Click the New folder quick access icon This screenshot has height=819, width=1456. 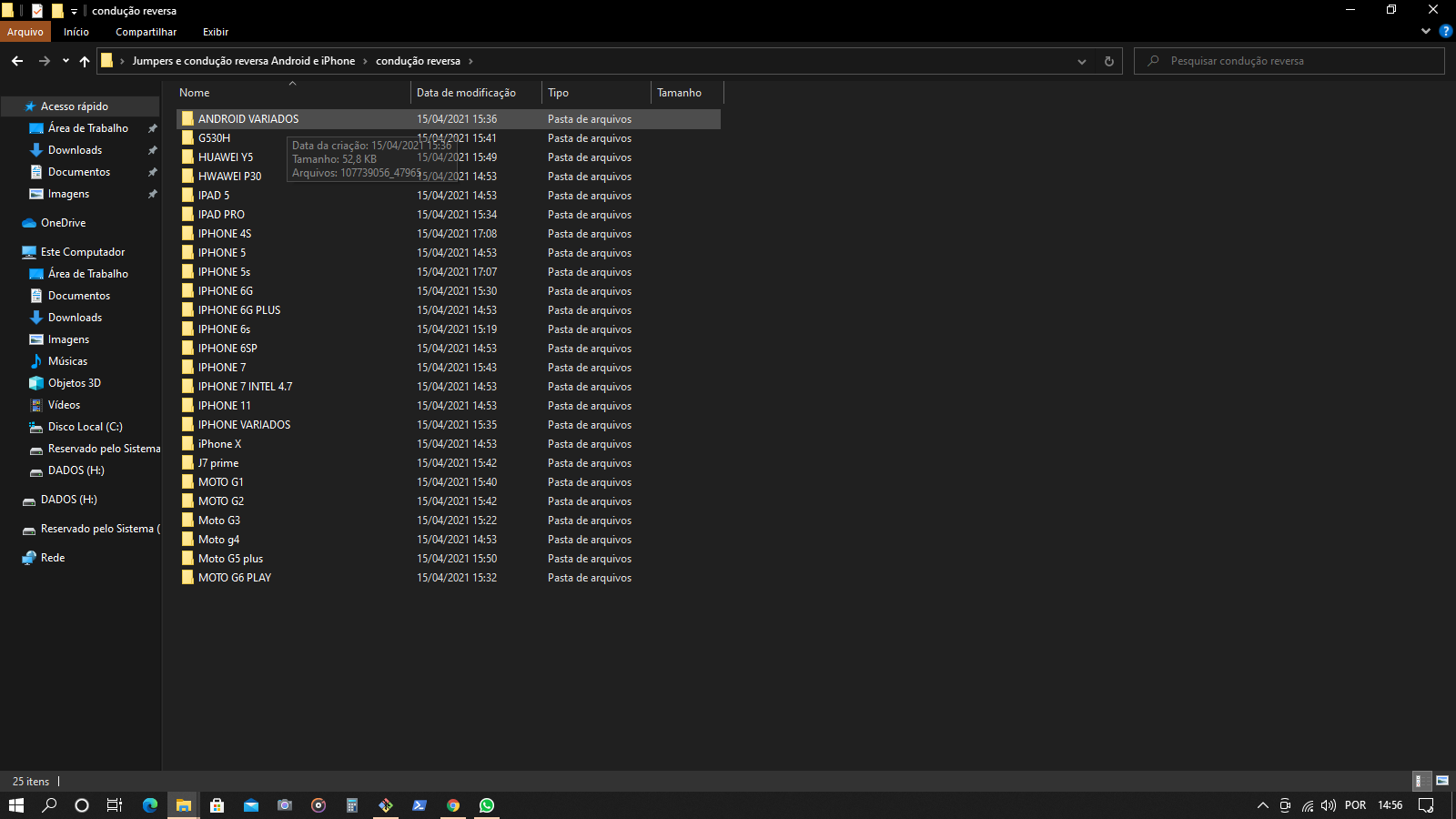click(x=57, y=11)
